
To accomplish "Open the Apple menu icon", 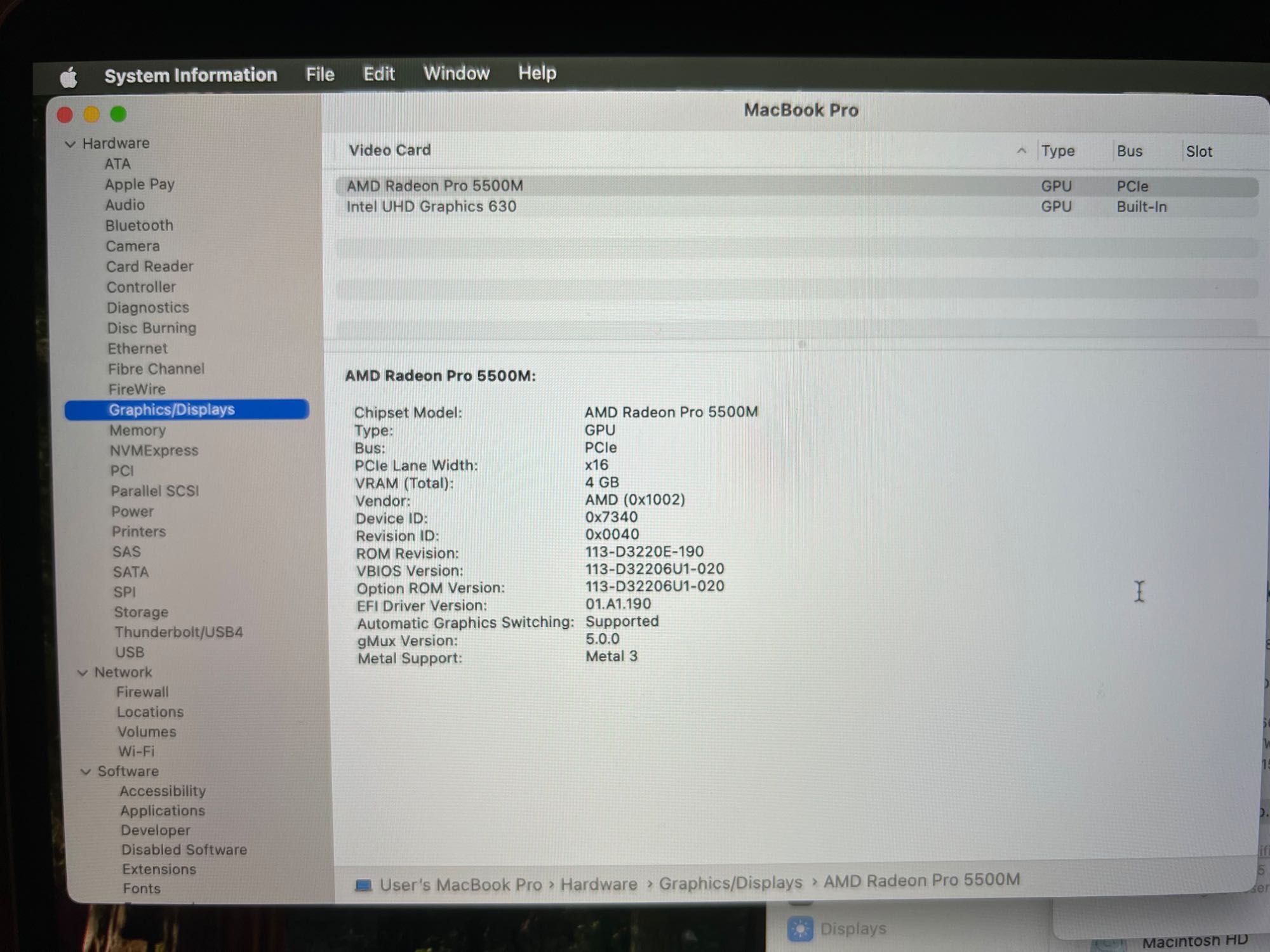I will [x=69, y=77].
